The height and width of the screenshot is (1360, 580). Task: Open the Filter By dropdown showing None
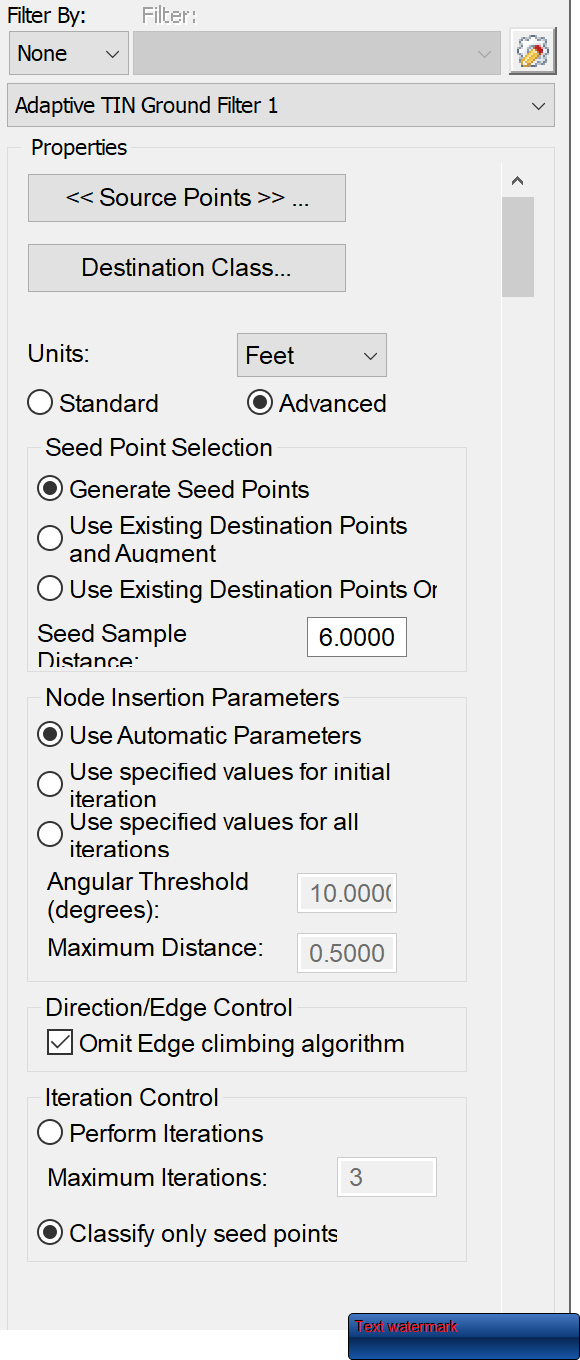coord(68,52)
